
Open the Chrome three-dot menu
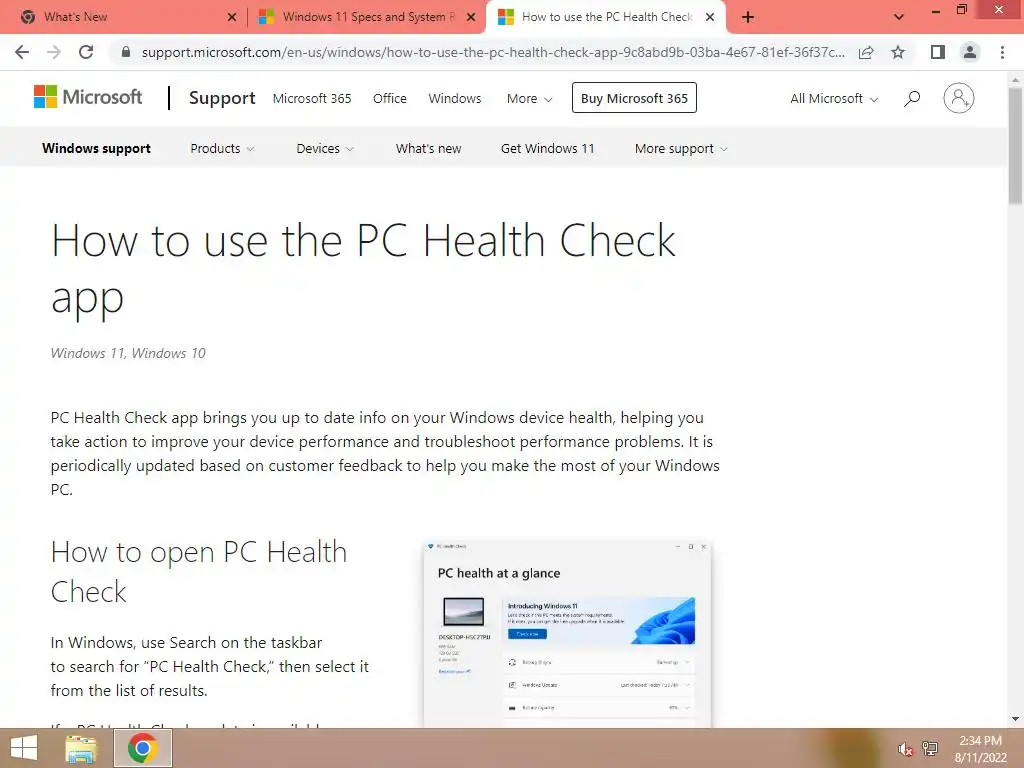point(1002,52)
